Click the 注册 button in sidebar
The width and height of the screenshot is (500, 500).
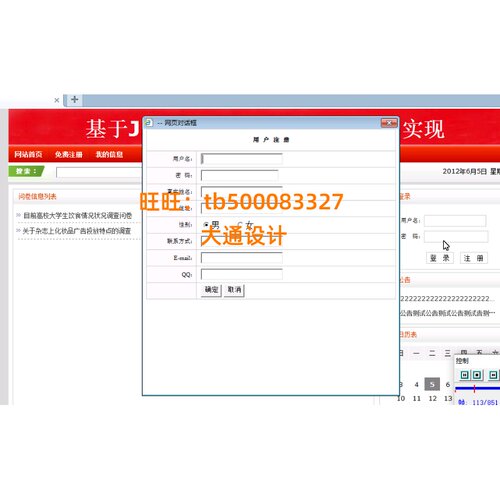click(x=474, y=258)
